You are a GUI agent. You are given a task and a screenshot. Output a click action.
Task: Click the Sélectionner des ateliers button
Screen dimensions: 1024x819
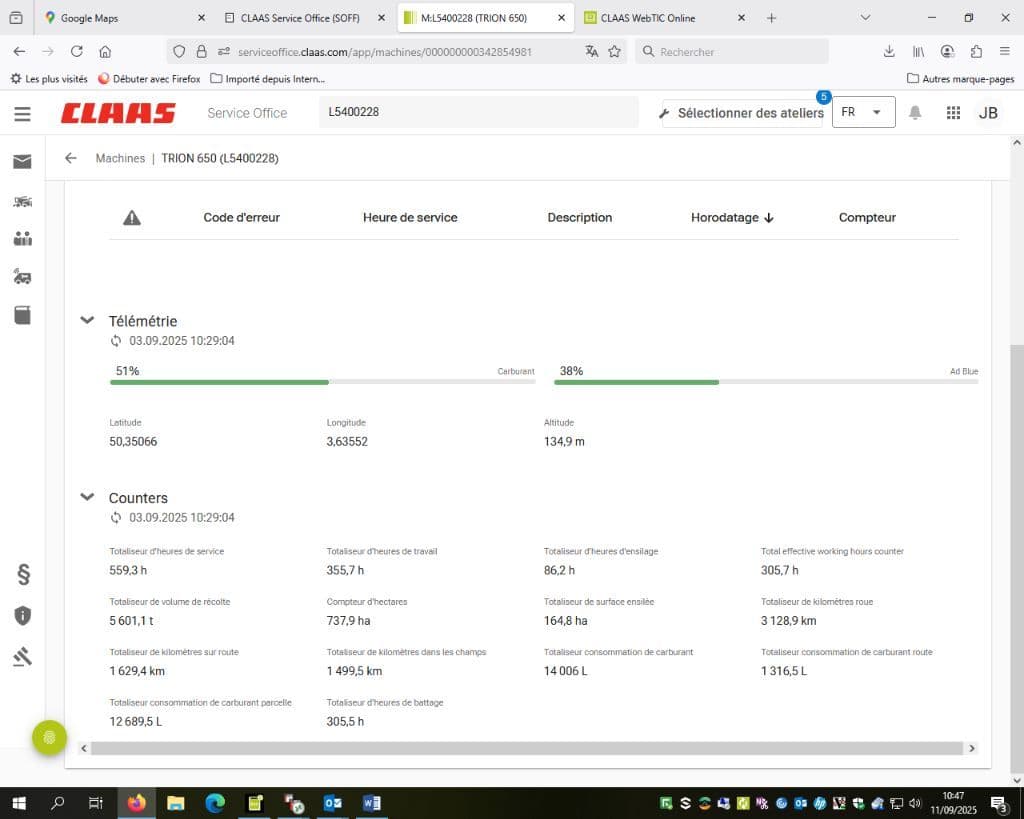[x=742, y=113]
